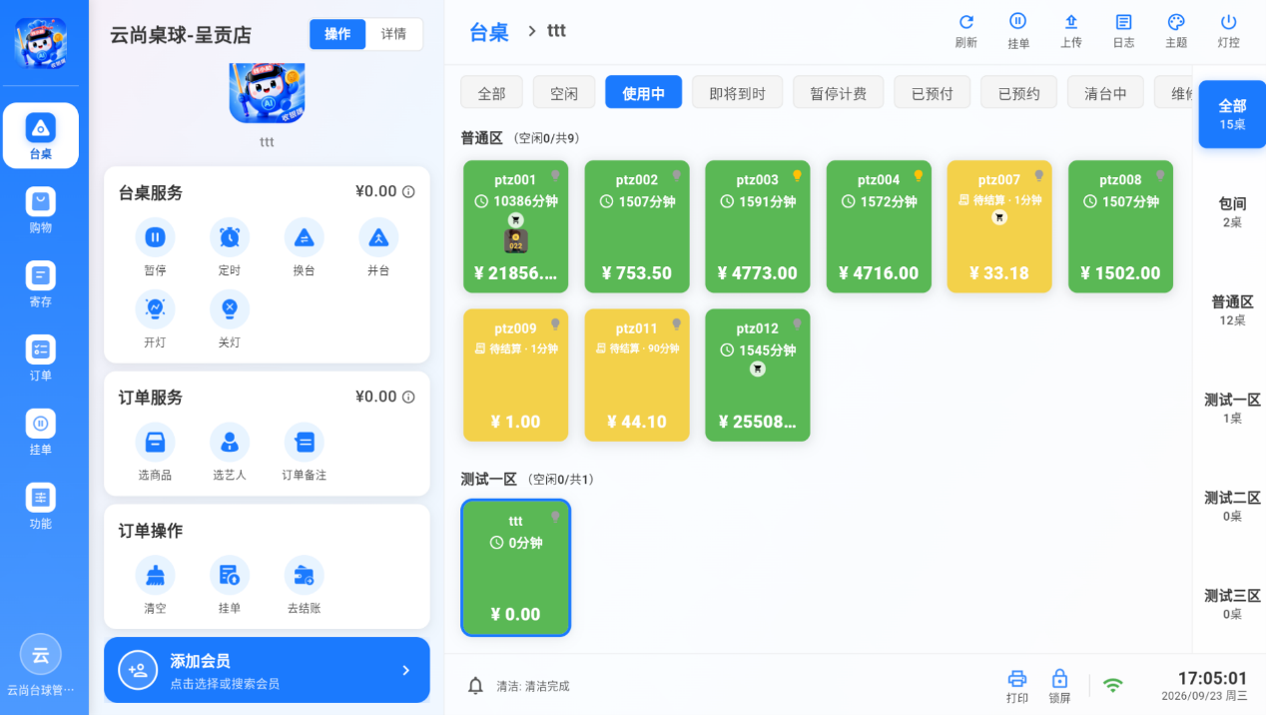Change the 主题 theme
Image resolution: width=1266 pixels, height=715 pixels.
pyautogui.click(x=1176, y=31)
